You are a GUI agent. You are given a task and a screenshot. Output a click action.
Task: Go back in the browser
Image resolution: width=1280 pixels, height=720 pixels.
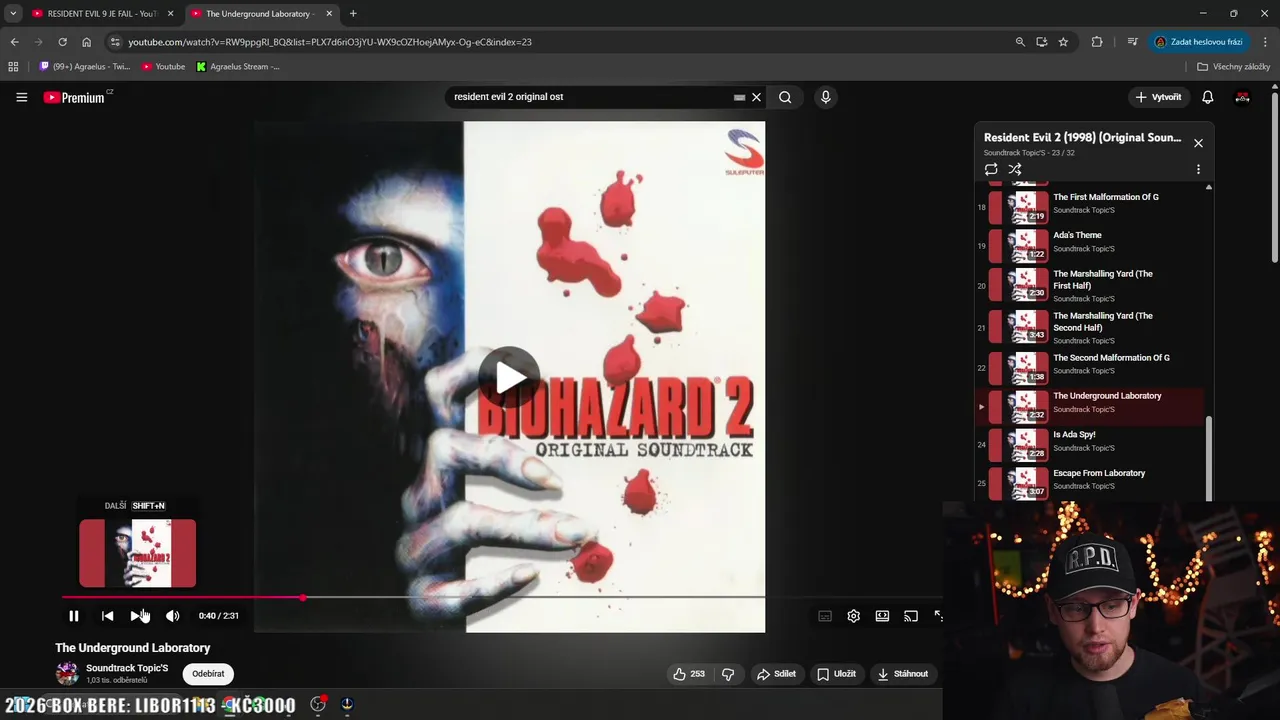tap(14, 42)
